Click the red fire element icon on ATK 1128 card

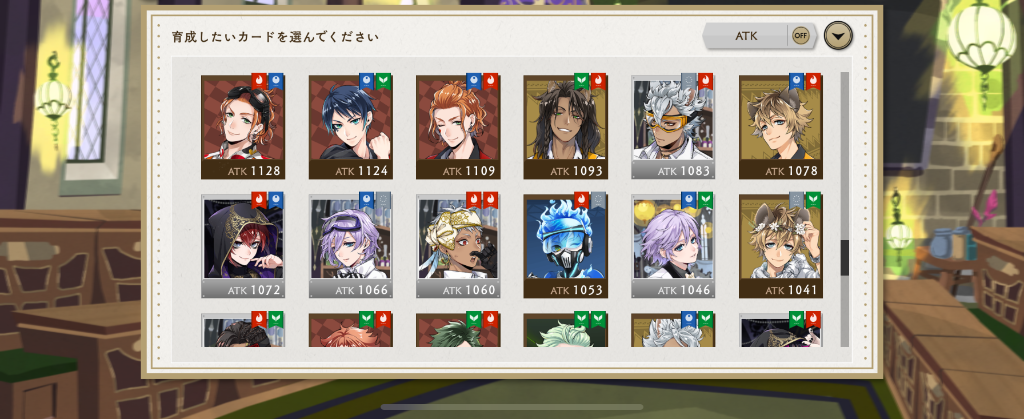pyautogui.click(x=259, y=81)
